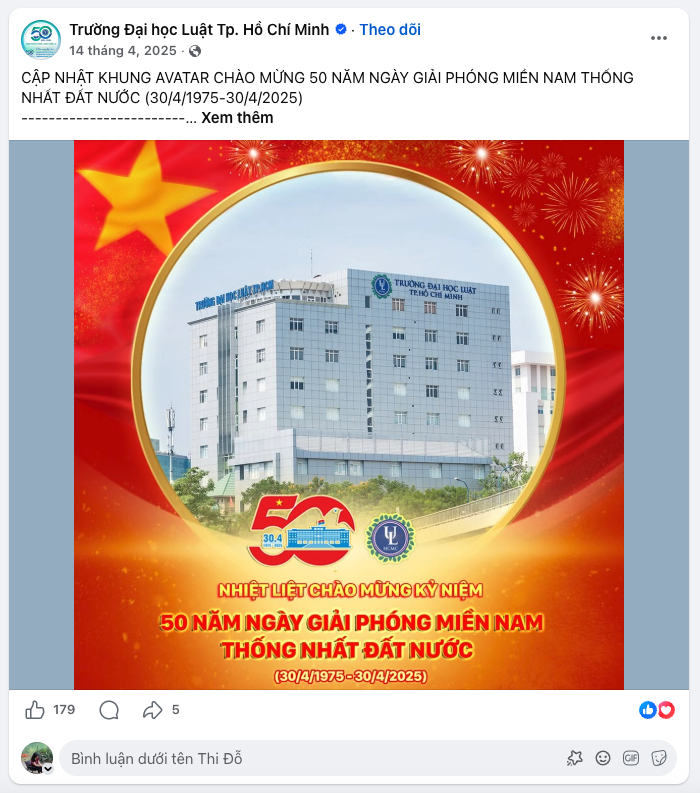View the 179 reactions count
Viewport: 700px width, 793px height.
(x=64, y=710)
